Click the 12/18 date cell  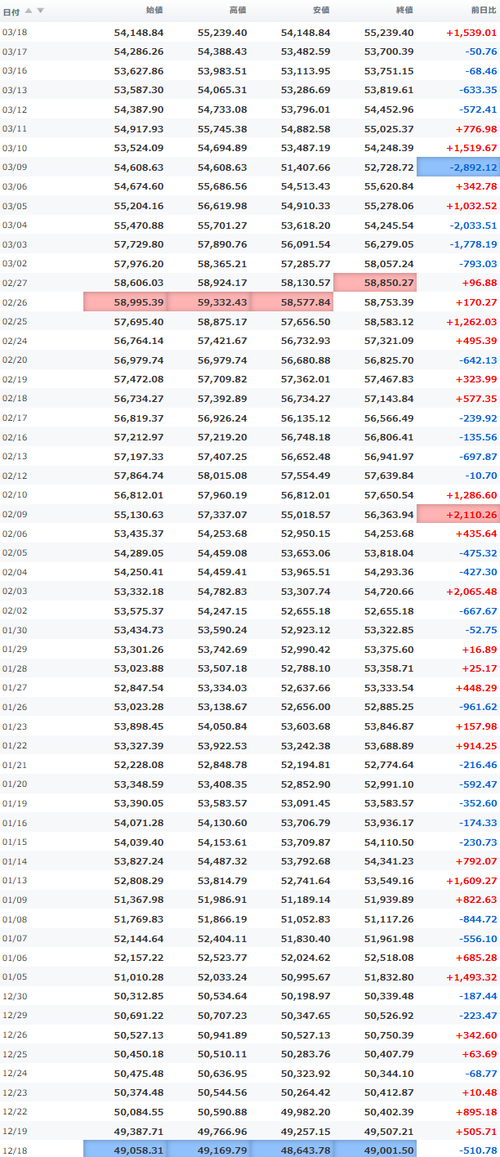coord(15,1149)
